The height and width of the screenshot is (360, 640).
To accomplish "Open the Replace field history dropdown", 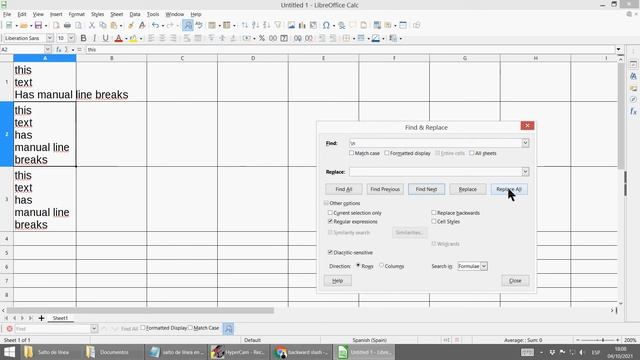I will (525, 172).
